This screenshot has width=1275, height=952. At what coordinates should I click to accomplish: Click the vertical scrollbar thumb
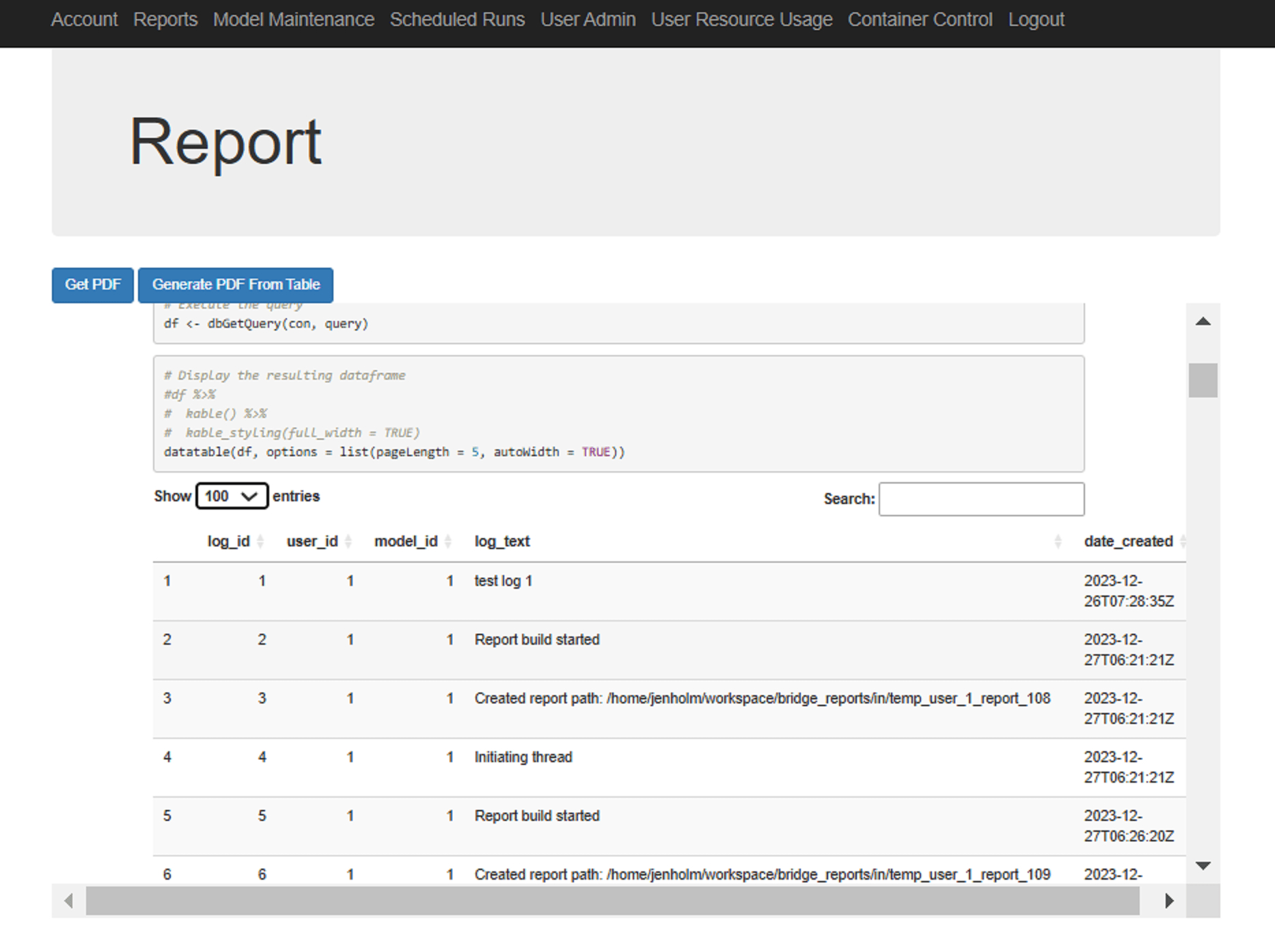1203,380
